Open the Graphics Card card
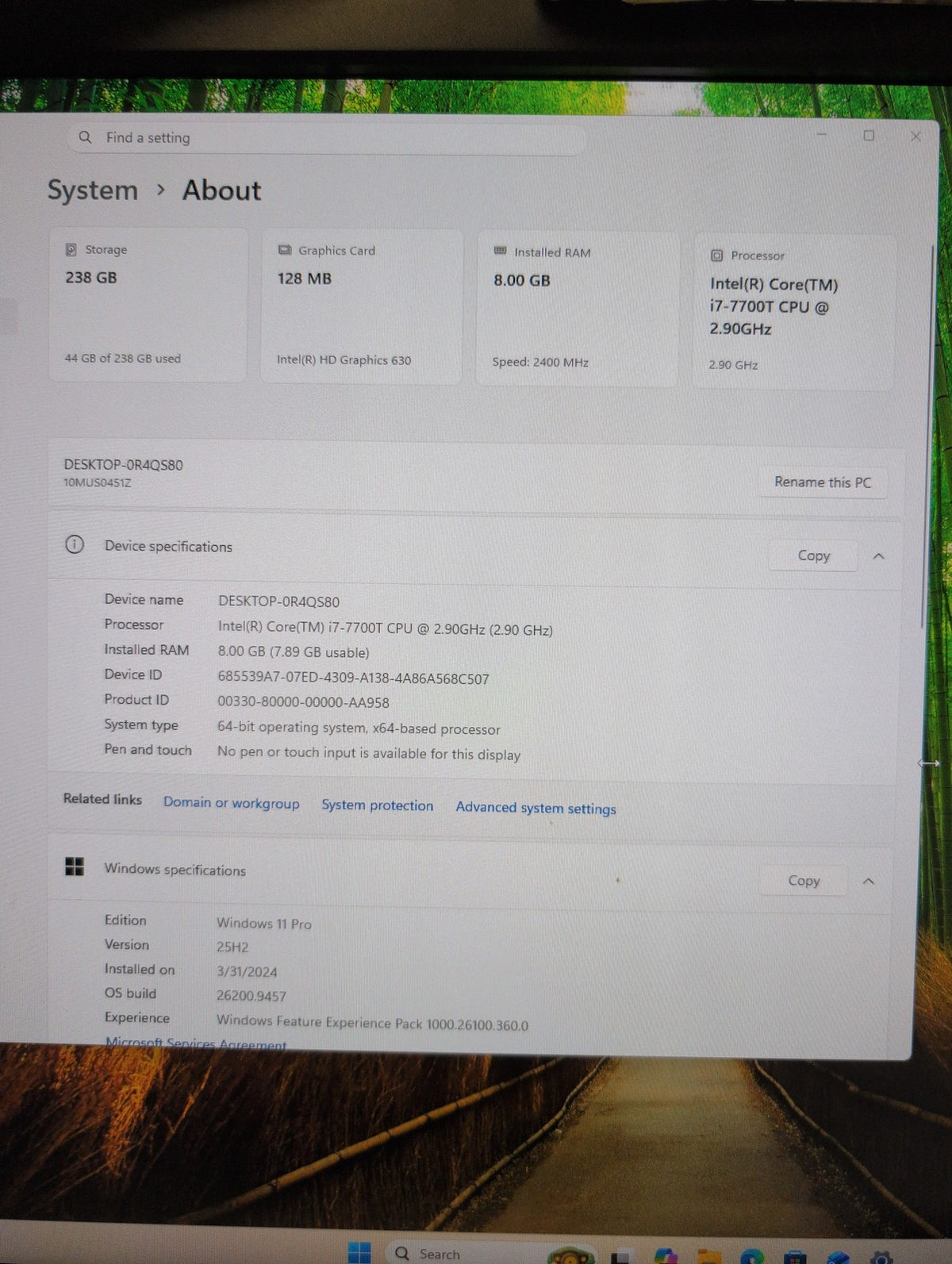The width and height of the screenshot is (952, 1264). (x=362, y=307)
